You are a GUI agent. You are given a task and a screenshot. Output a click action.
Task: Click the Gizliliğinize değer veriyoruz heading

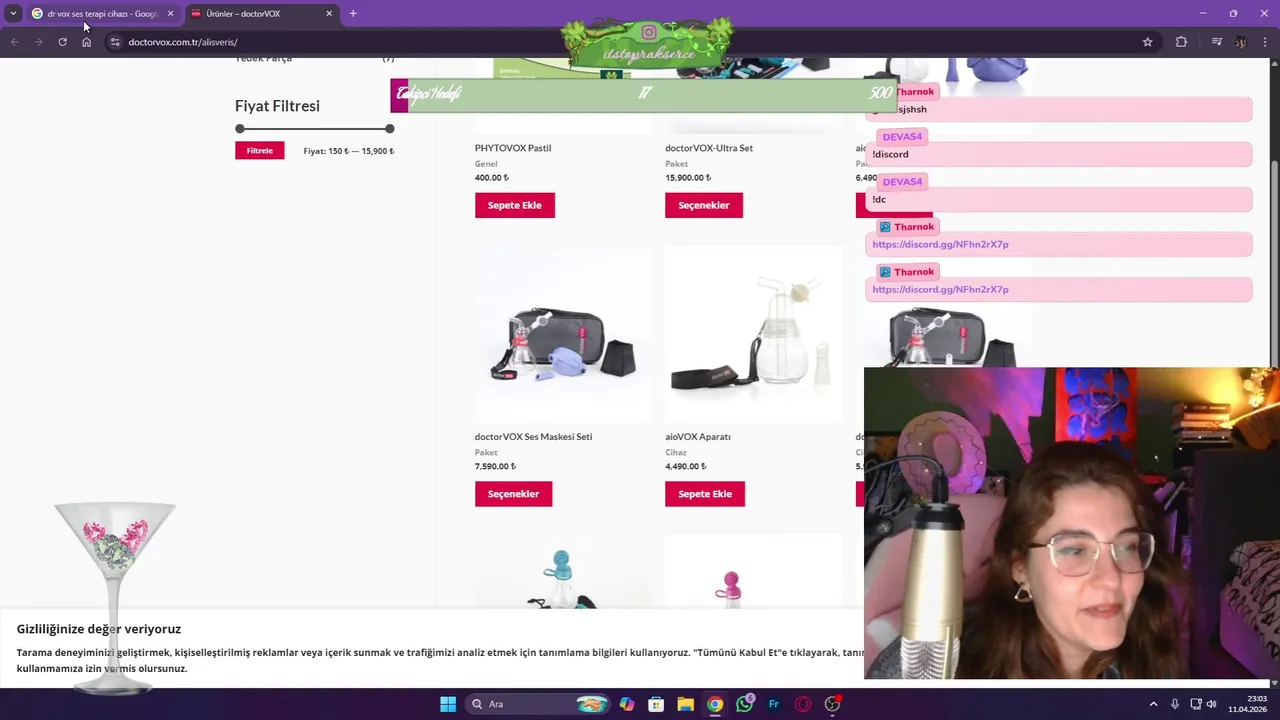99,629
